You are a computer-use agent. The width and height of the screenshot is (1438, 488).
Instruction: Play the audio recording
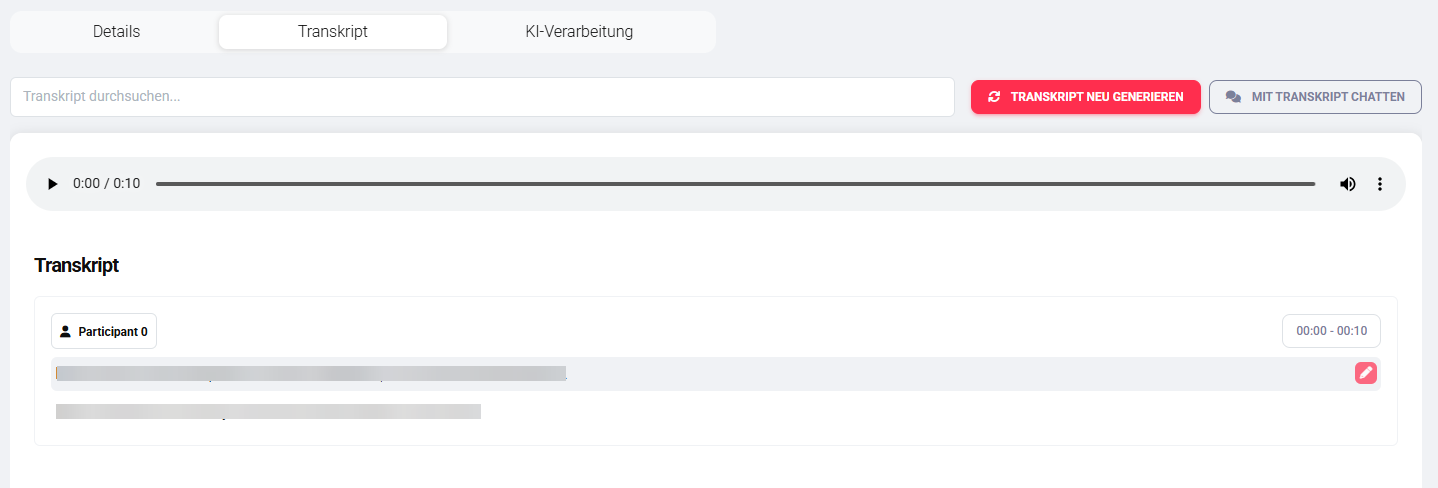click(x=53, y=184)
